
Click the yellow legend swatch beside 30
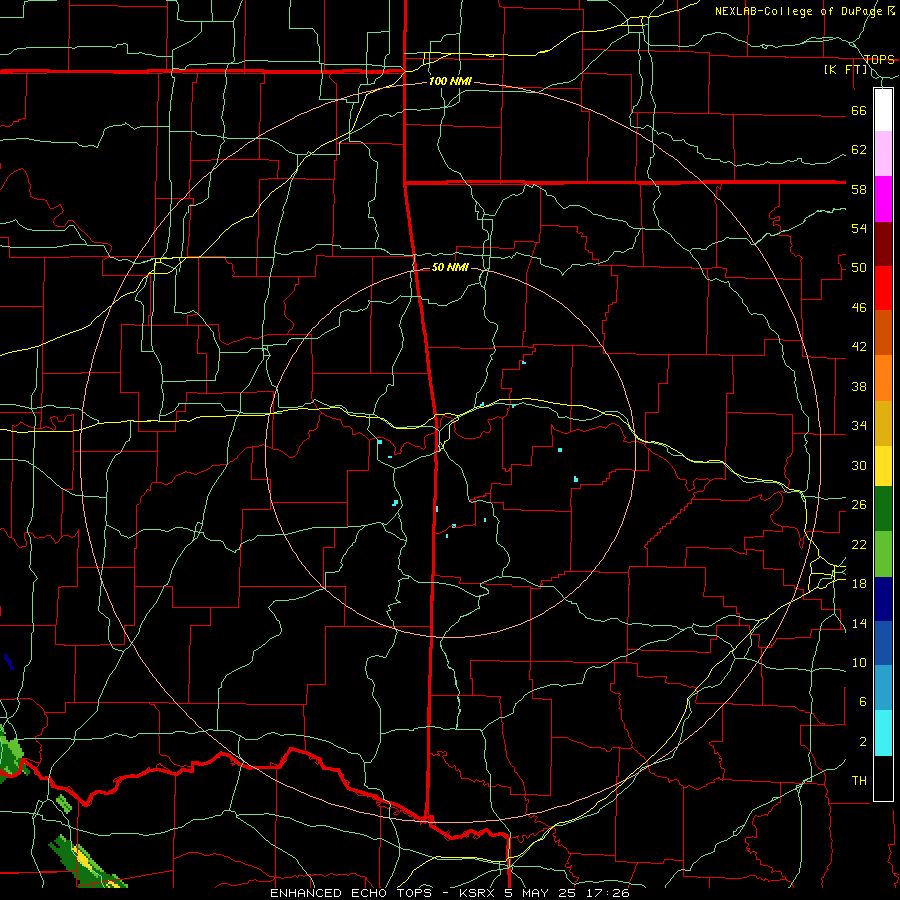coord(883,465)
